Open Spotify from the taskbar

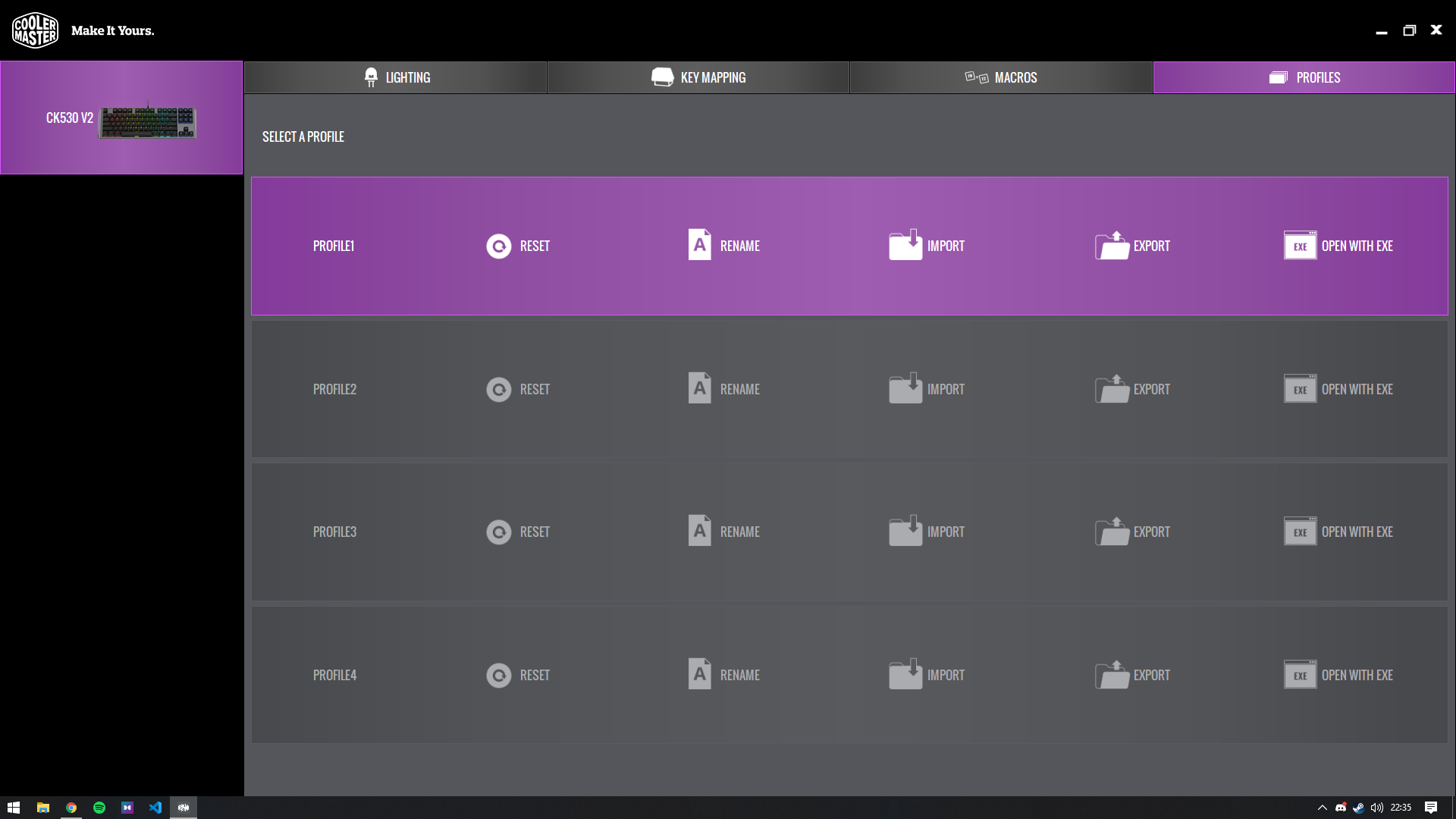point(99,808)
